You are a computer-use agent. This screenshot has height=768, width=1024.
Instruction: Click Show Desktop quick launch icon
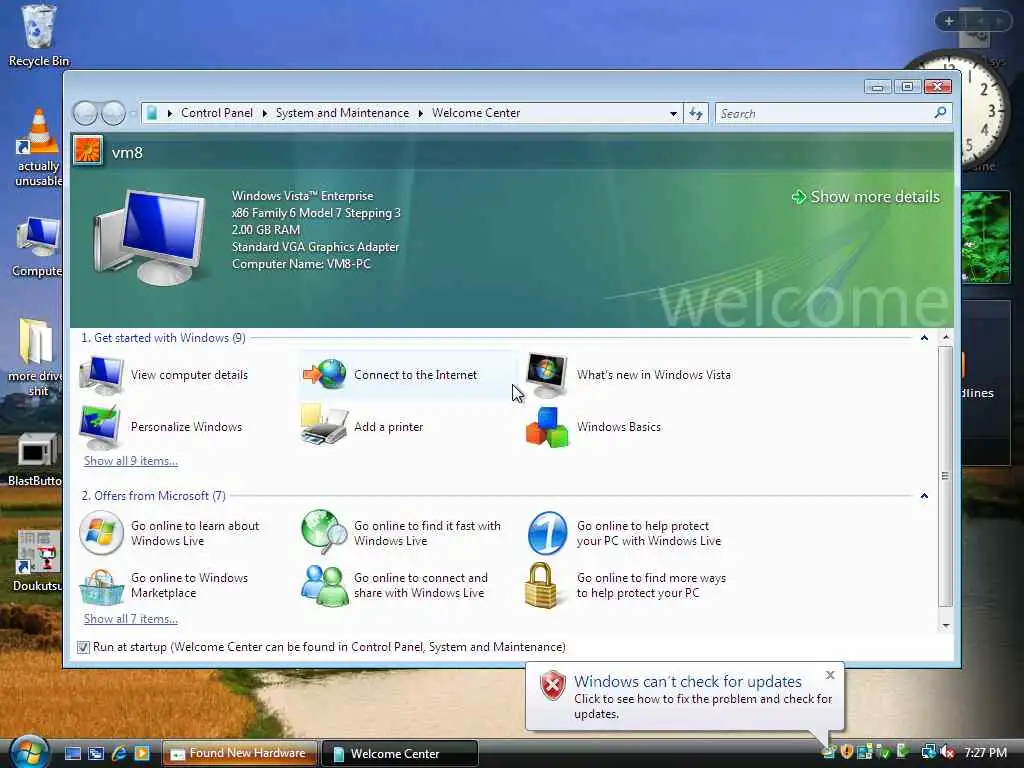(73, 753)
